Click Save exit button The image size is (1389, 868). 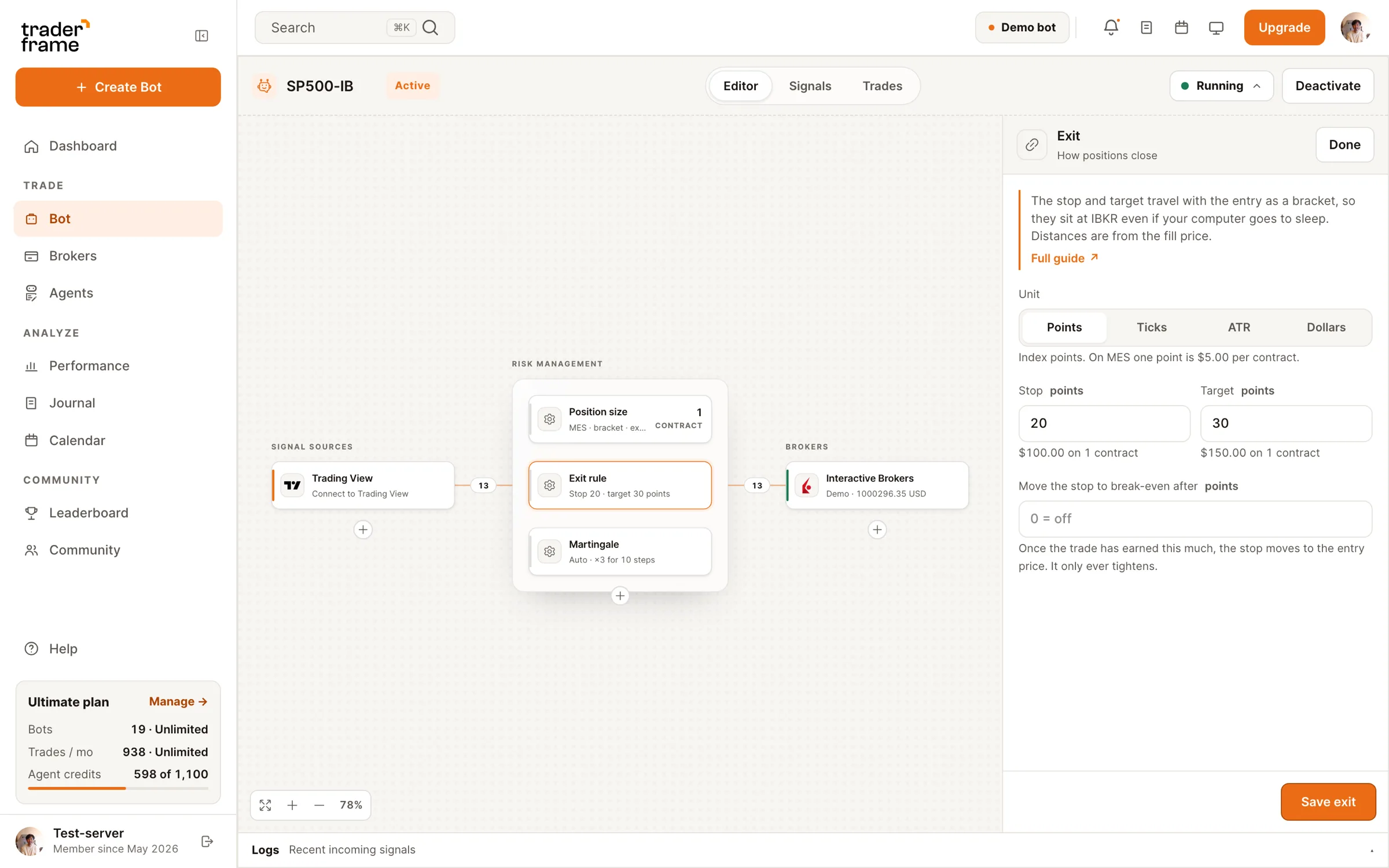[x=1328, y=801]
